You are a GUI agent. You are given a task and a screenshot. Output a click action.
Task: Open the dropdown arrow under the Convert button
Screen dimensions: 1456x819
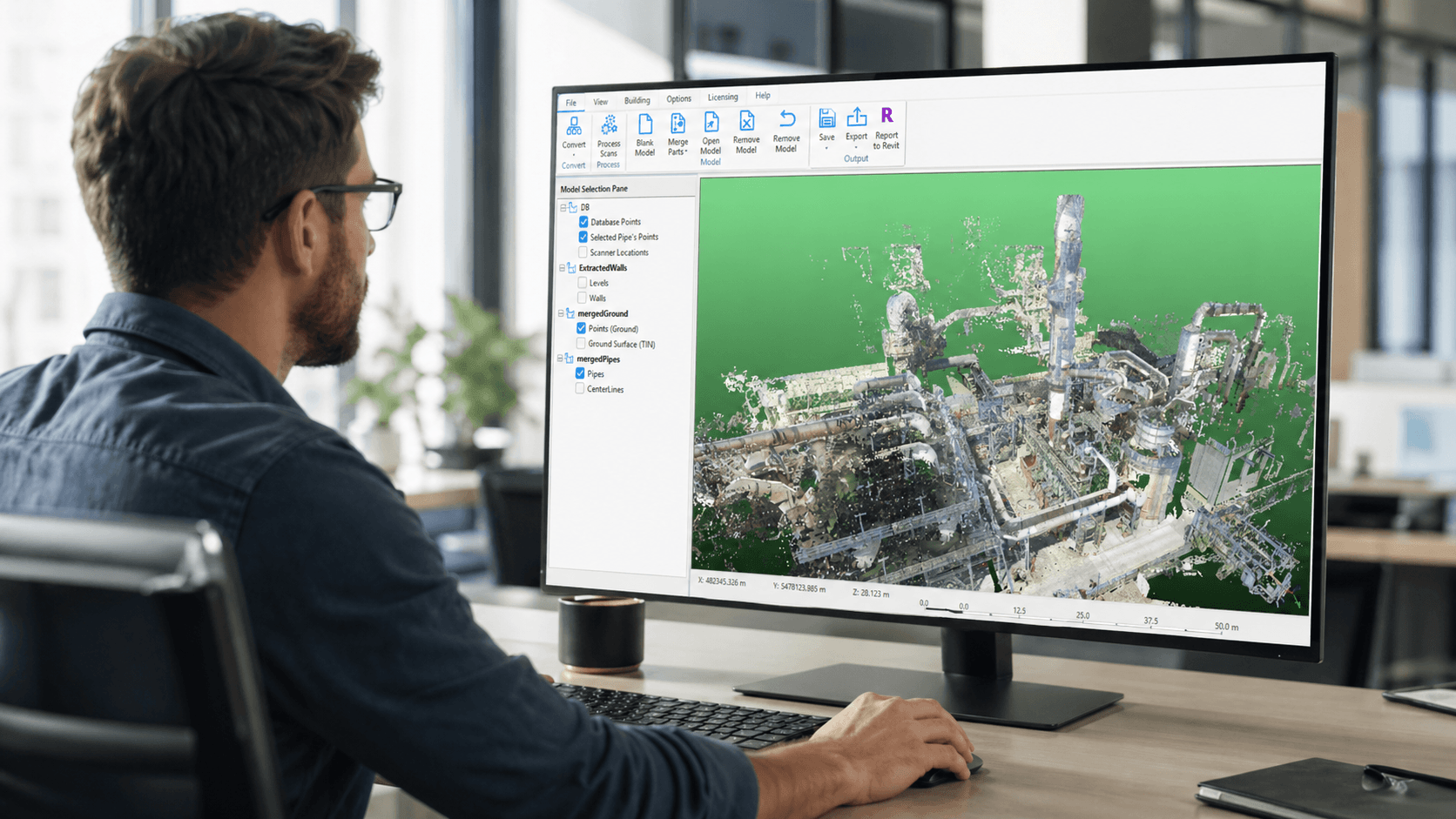[x=574, y=155]
